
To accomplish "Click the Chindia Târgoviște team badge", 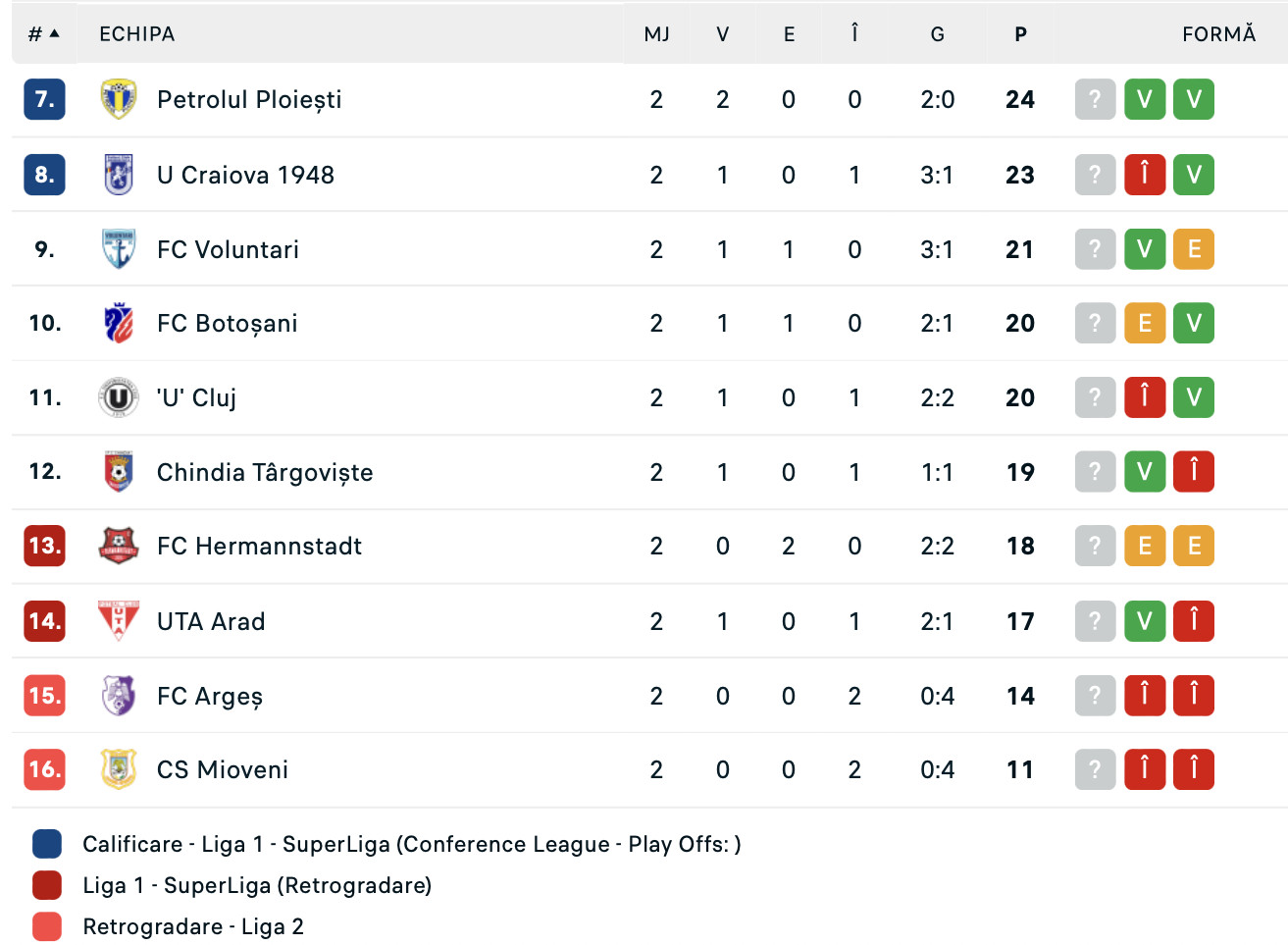I will point(119,472).
